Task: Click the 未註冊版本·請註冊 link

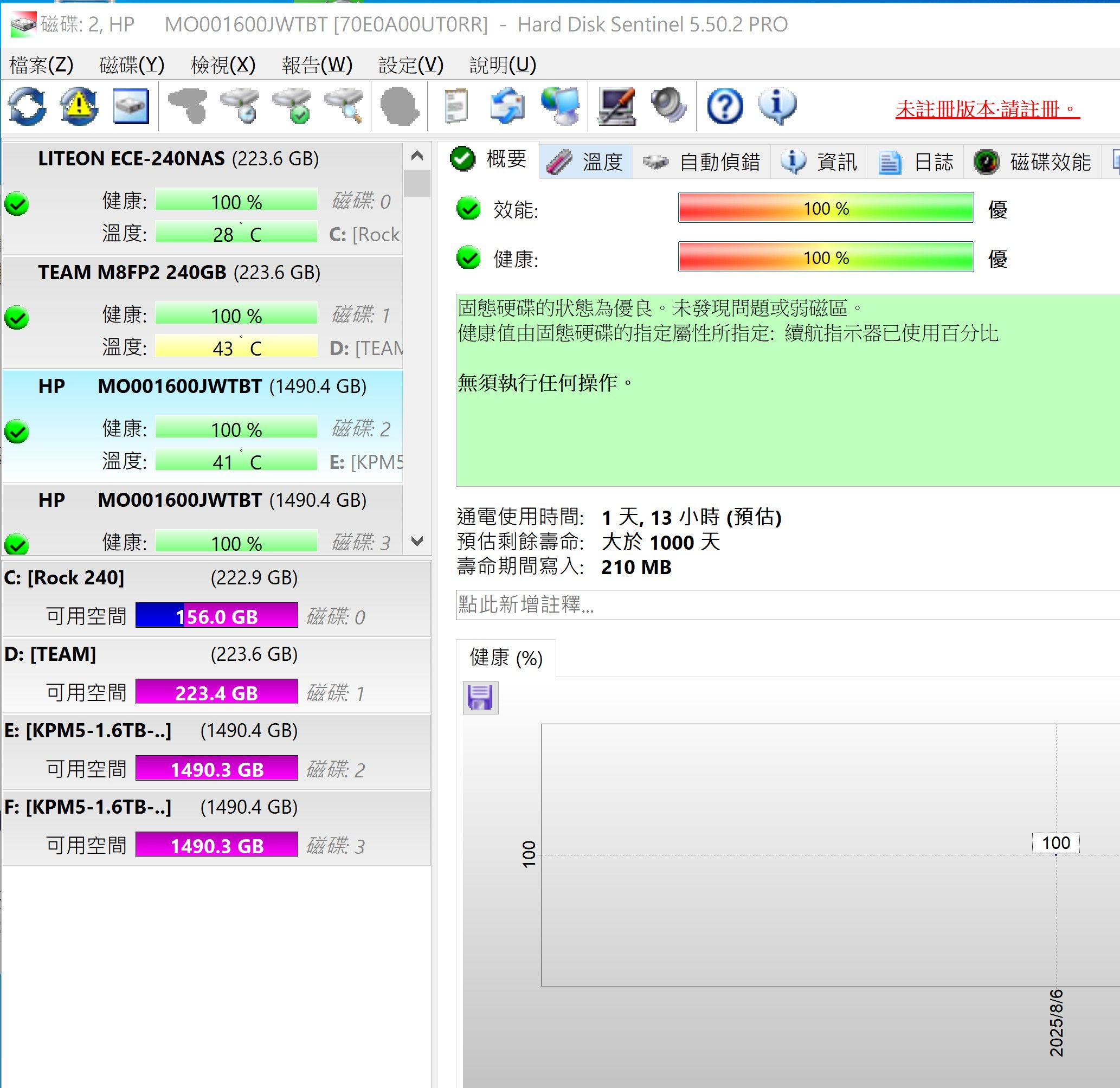Action: (987, 108)
